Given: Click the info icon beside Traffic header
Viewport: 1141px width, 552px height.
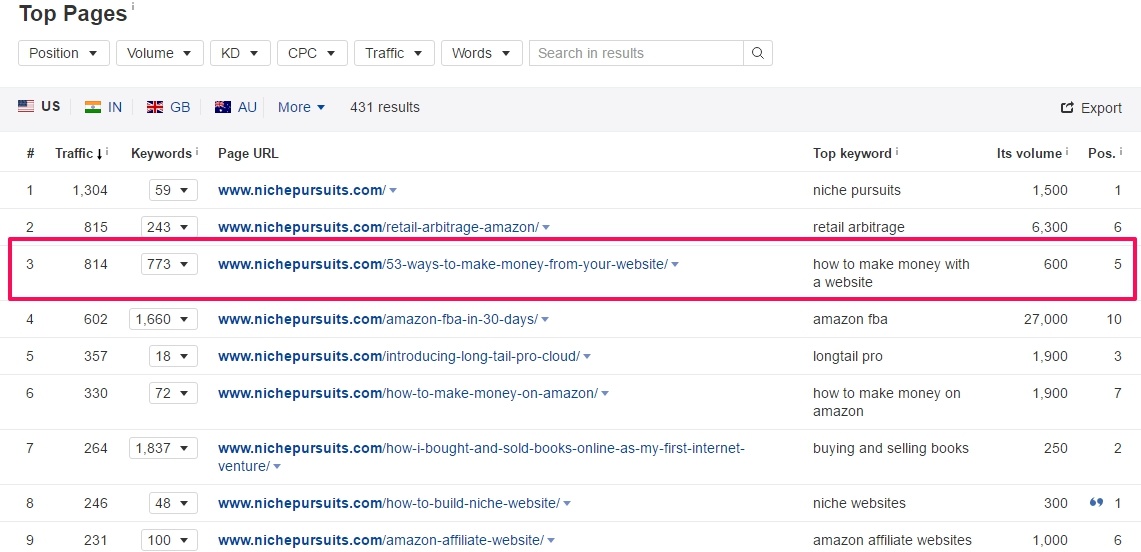Looking at the screenshot, I should [x=107, y=151].
